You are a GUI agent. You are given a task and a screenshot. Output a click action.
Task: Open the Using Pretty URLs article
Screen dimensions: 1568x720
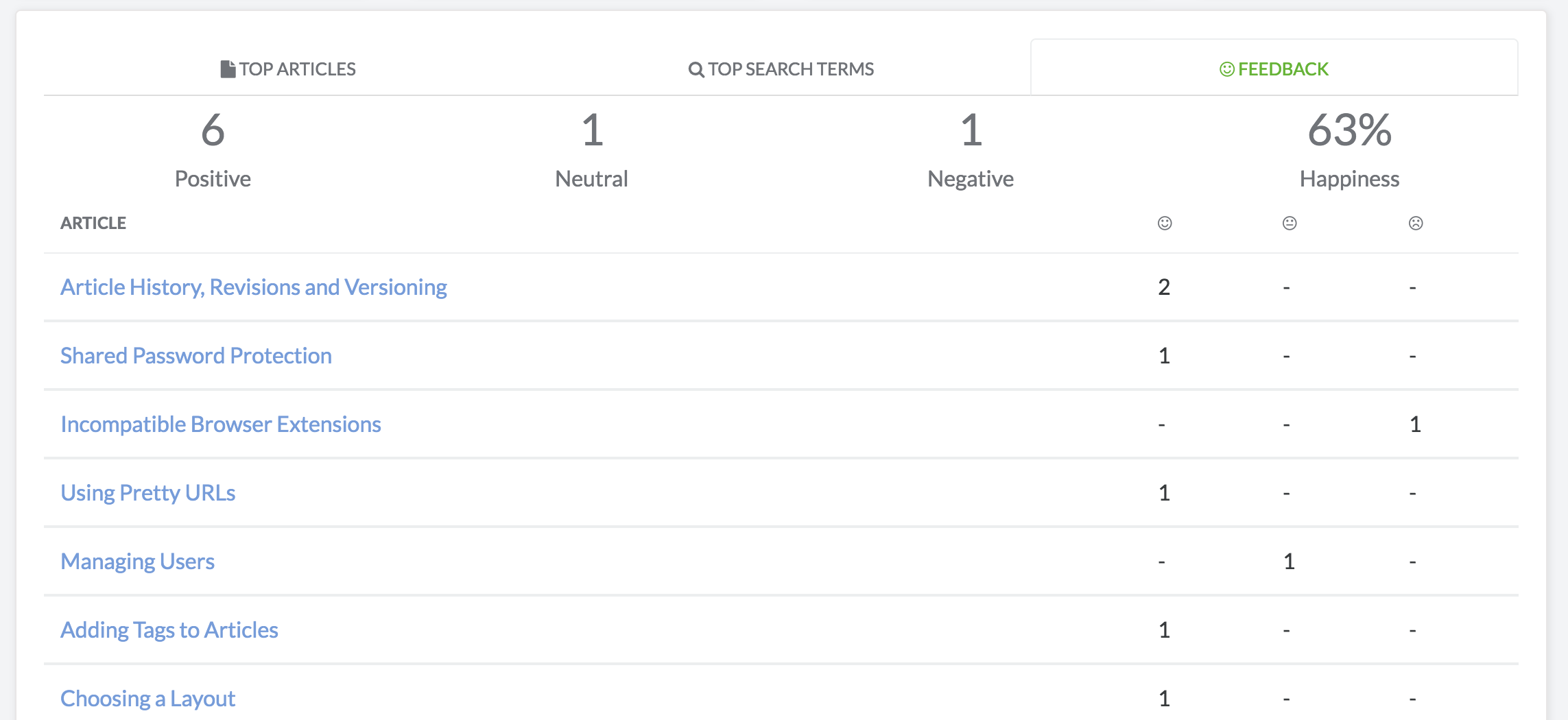pyautogui.click(x=148, y=492)
